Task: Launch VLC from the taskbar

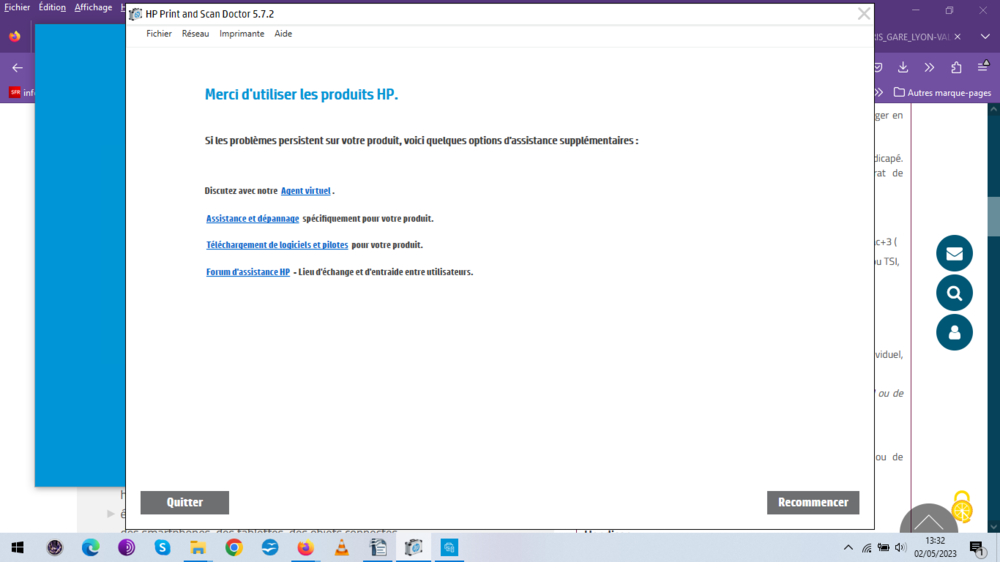Action: pyautogui.click(x=341, y=548)
